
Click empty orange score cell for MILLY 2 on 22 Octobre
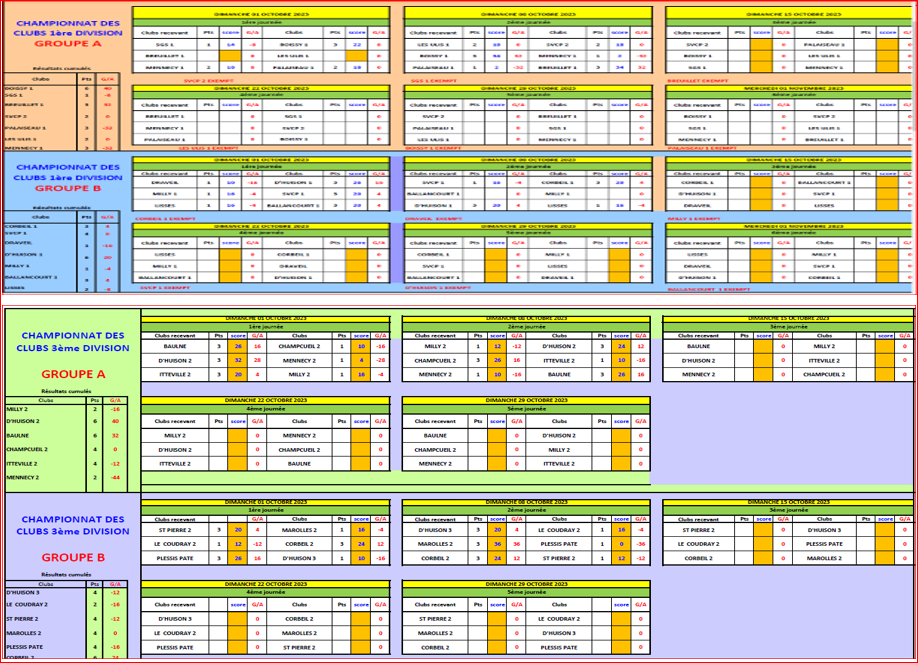click(x=236, y=436)
